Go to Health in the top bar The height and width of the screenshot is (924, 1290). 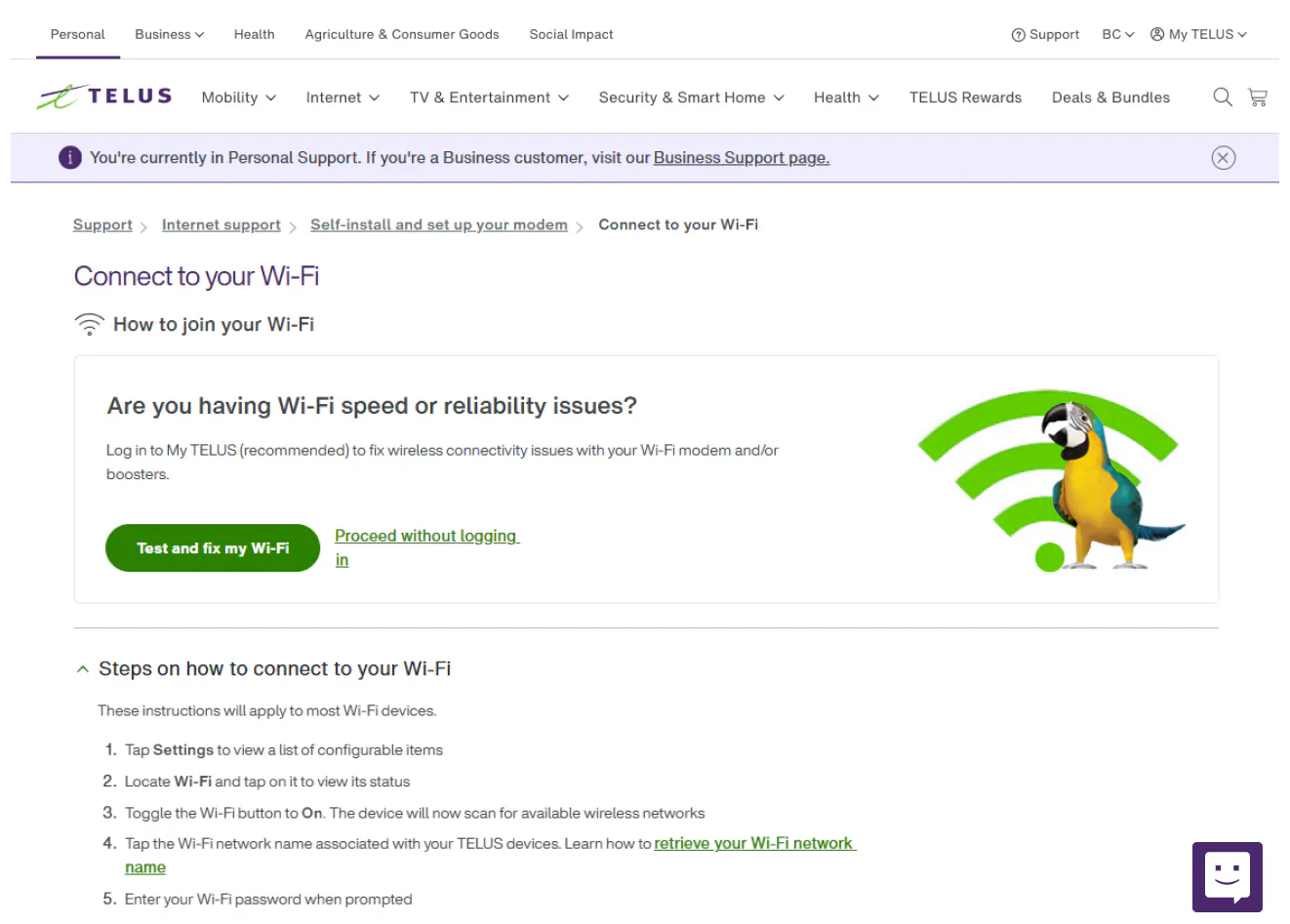254,34
